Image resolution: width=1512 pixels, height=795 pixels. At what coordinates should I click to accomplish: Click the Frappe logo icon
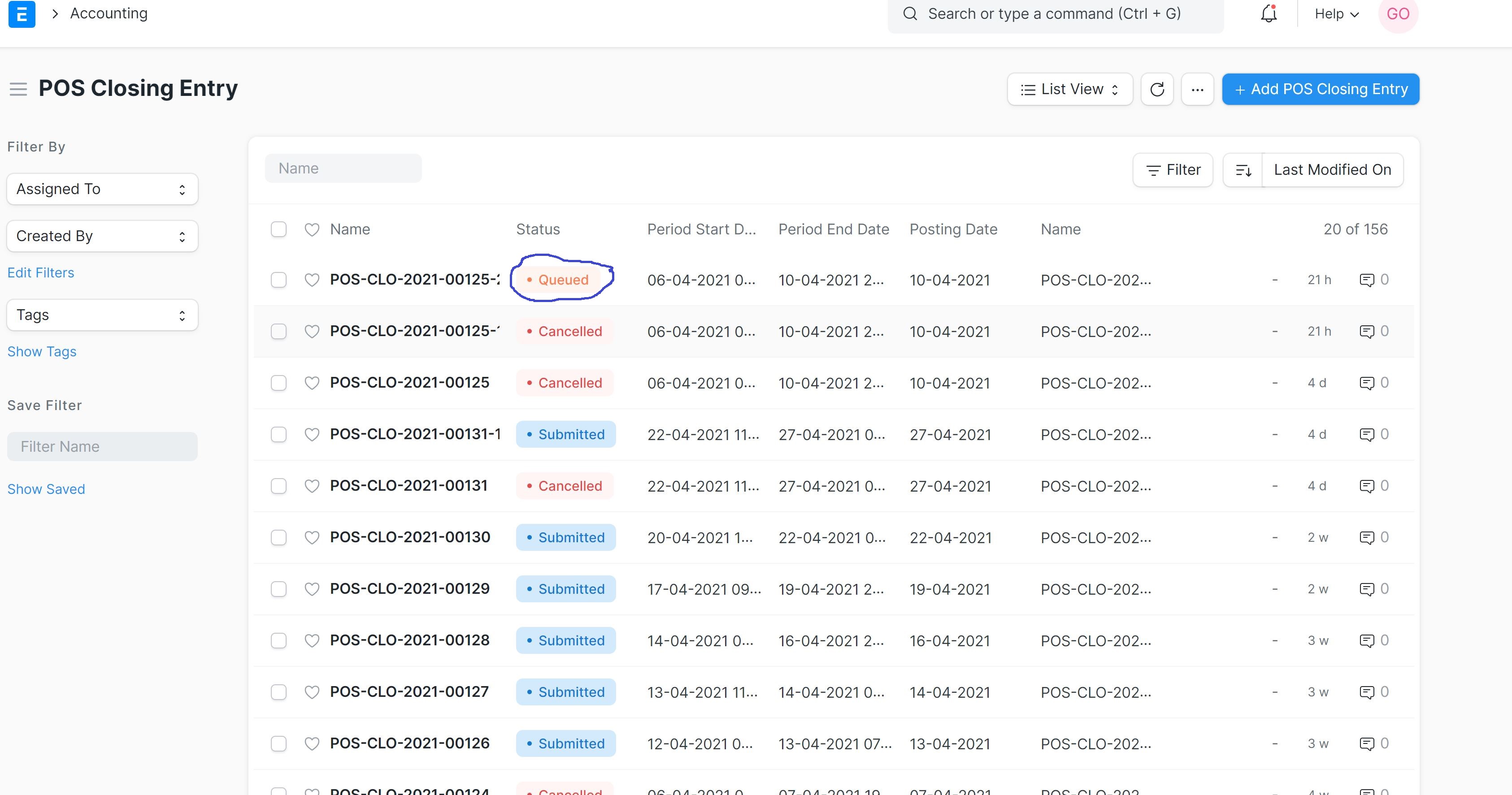[22, 14]
